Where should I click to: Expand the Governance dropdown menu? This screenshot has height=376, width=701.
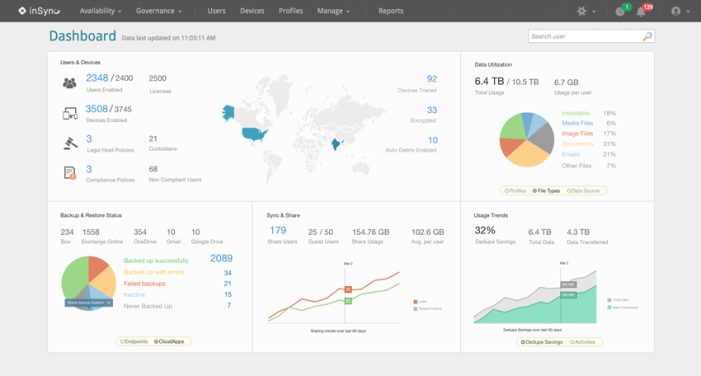pos(159,11)
